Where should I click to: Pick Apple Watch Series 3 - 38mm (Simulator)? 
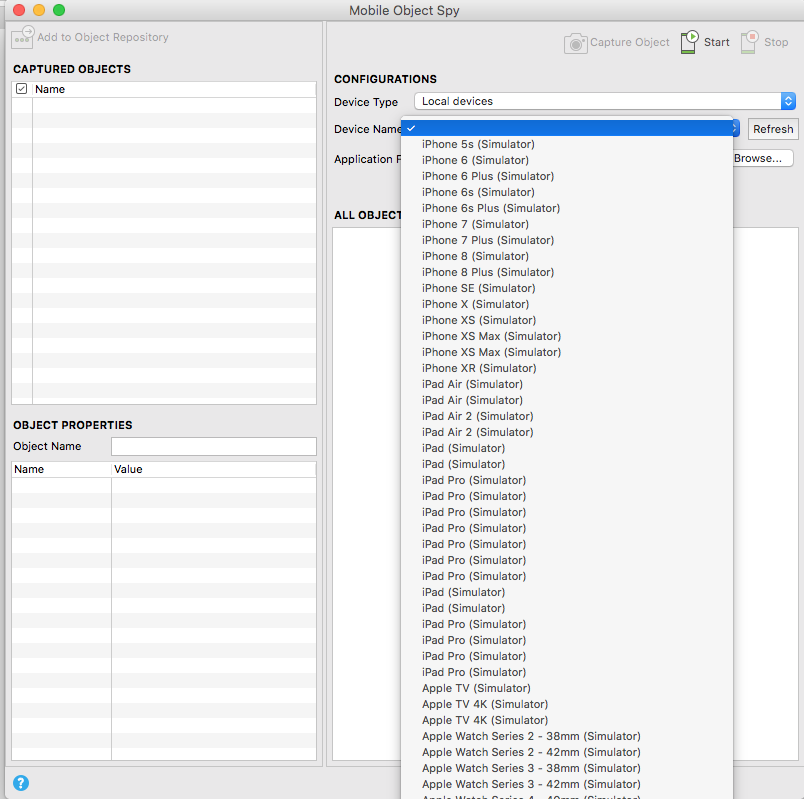567,768
